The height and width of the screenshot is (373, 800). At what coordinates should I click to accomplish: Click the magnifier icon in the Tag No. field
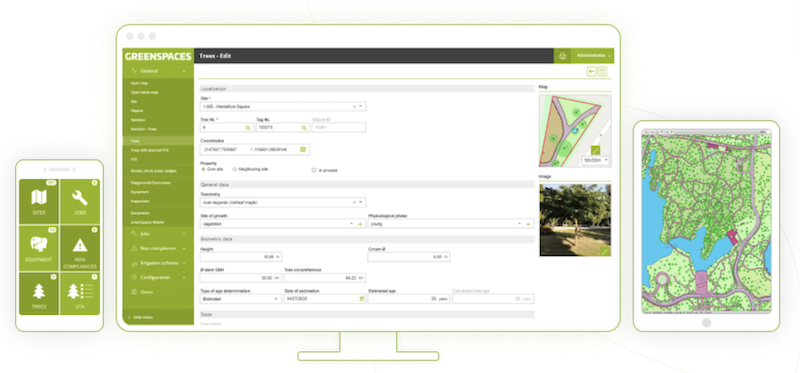[x=304, y=128]
